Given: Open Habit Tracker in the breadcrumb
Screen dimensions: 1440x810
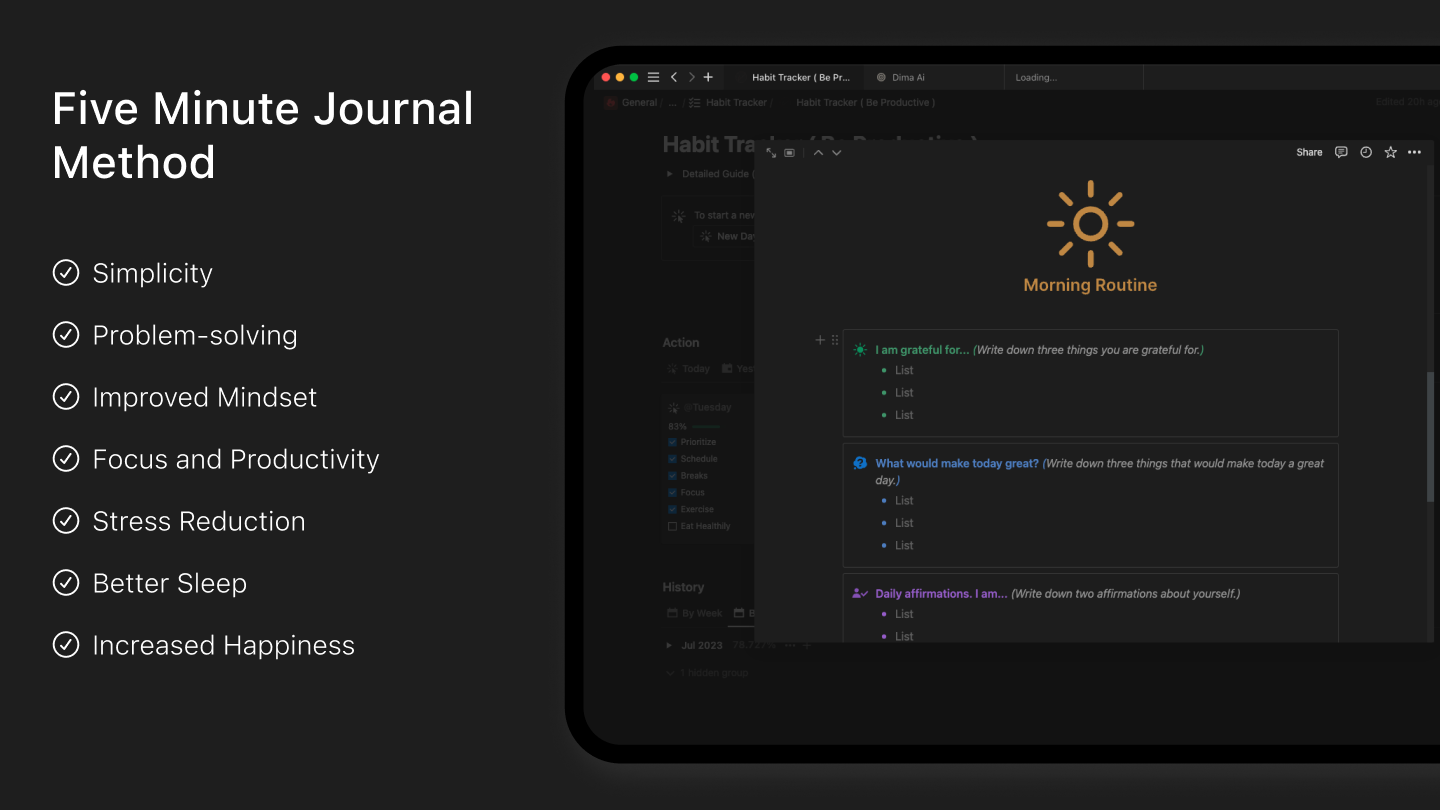Looking at the screenshot, I should pyautogui.click(x=736, y=102).
